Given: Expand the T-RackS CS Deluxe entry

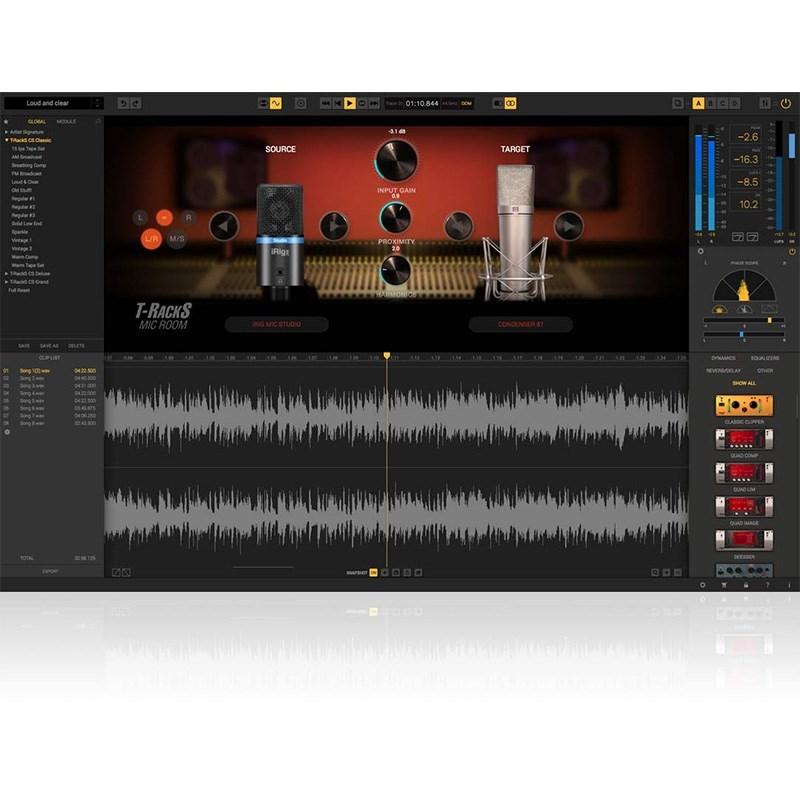Looking at the screenshot, I should (8, 275).
